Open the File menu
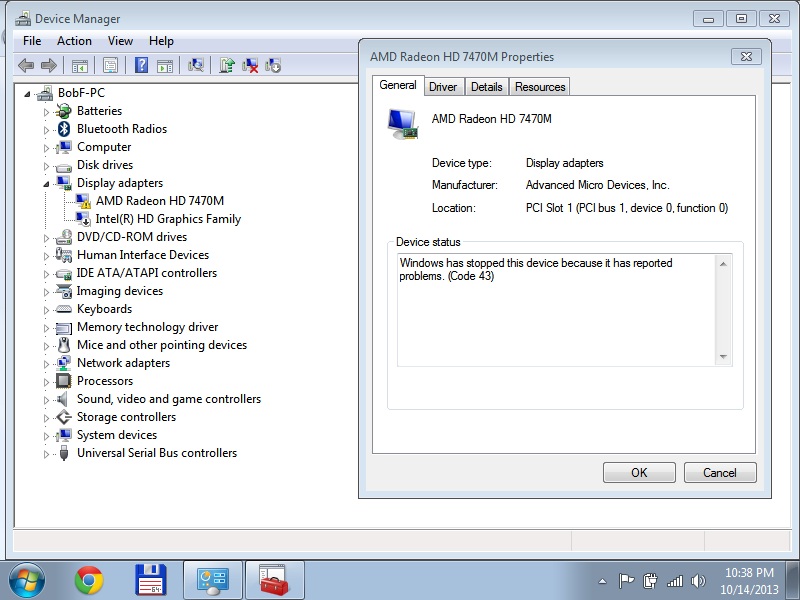The height and width of the screenshot is (600, 800). click(32, 41)
